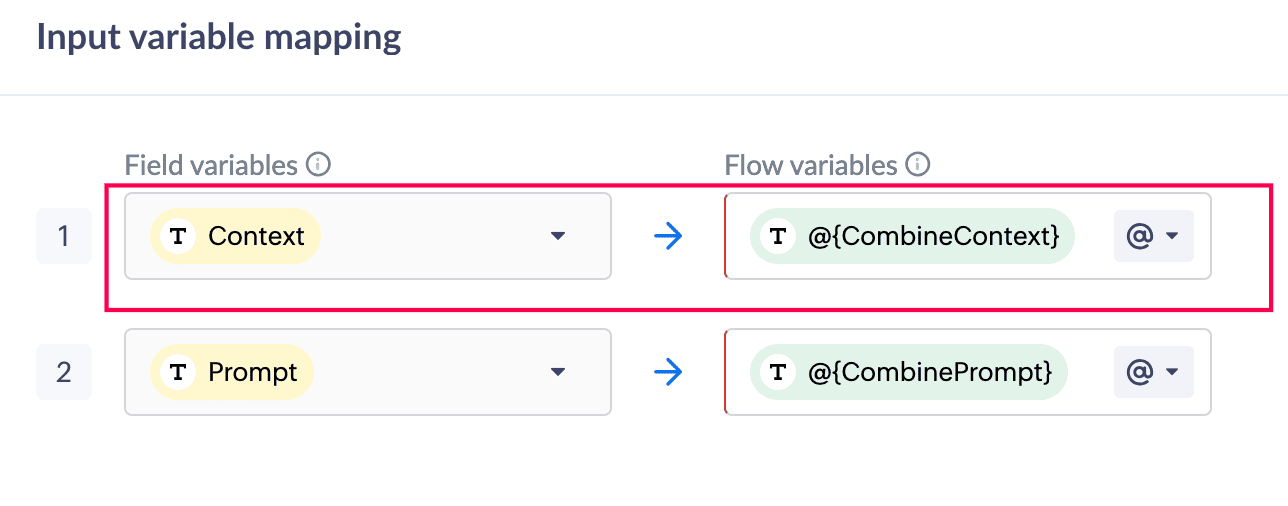This screenshot has height=506, width=1288.
Task: Open the @ variable picker for CombineContext
Action: 1153,237
